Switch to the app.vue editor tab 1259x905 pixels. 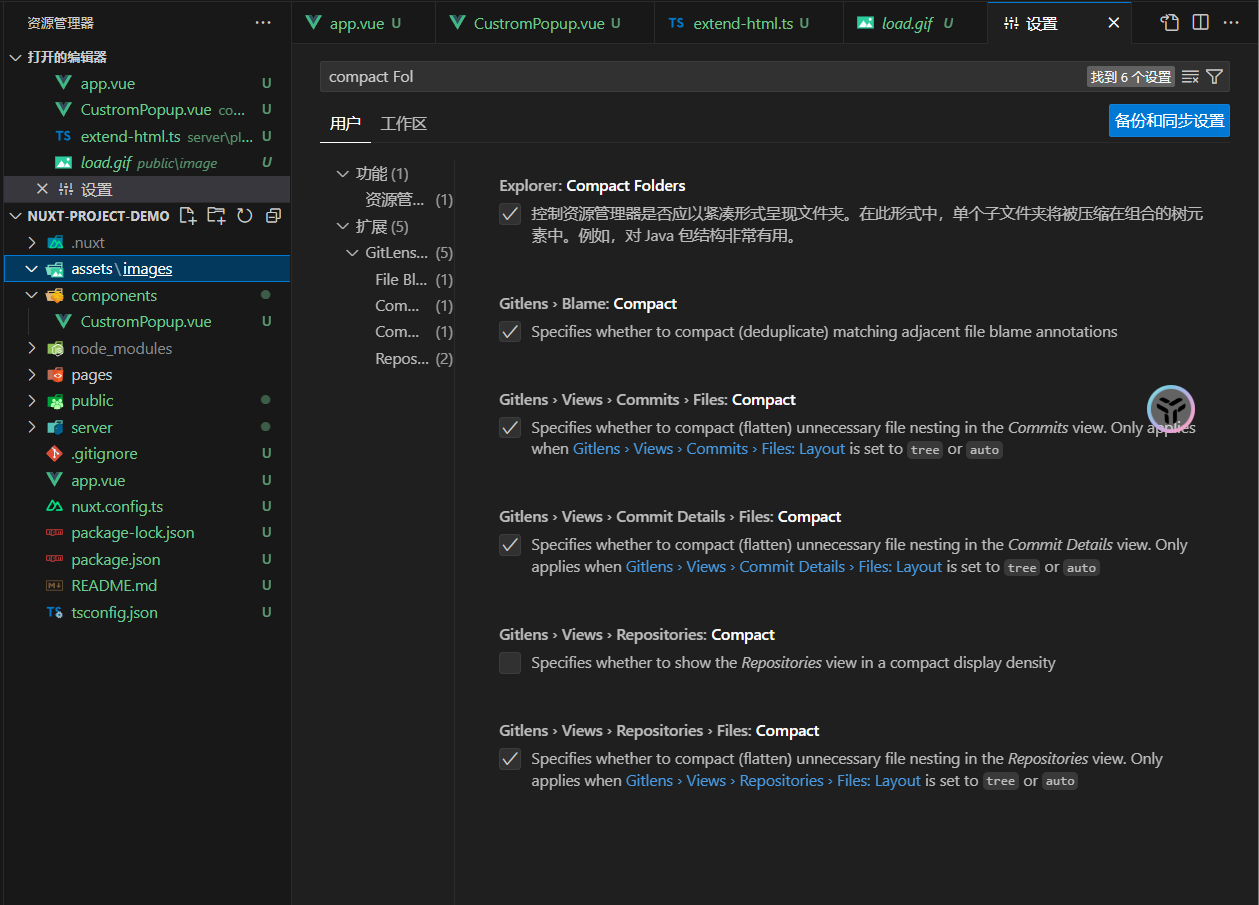pos(364,23)
